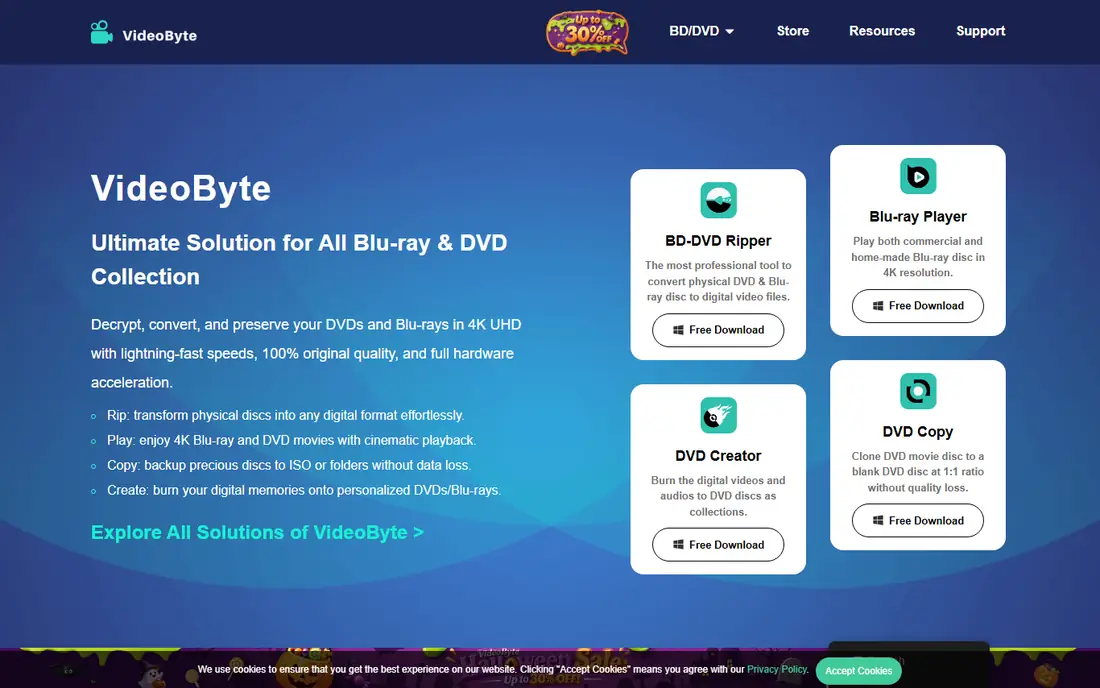Viewport: 1100px width, 688px height.
Task: Click the 'Copy: backup precious discs' bullet
Action: tap(289, 465)
